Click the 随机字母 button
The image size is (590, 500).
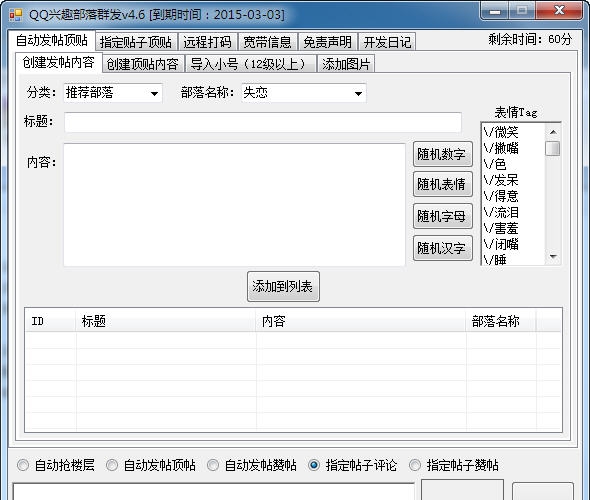coord(443,216)
